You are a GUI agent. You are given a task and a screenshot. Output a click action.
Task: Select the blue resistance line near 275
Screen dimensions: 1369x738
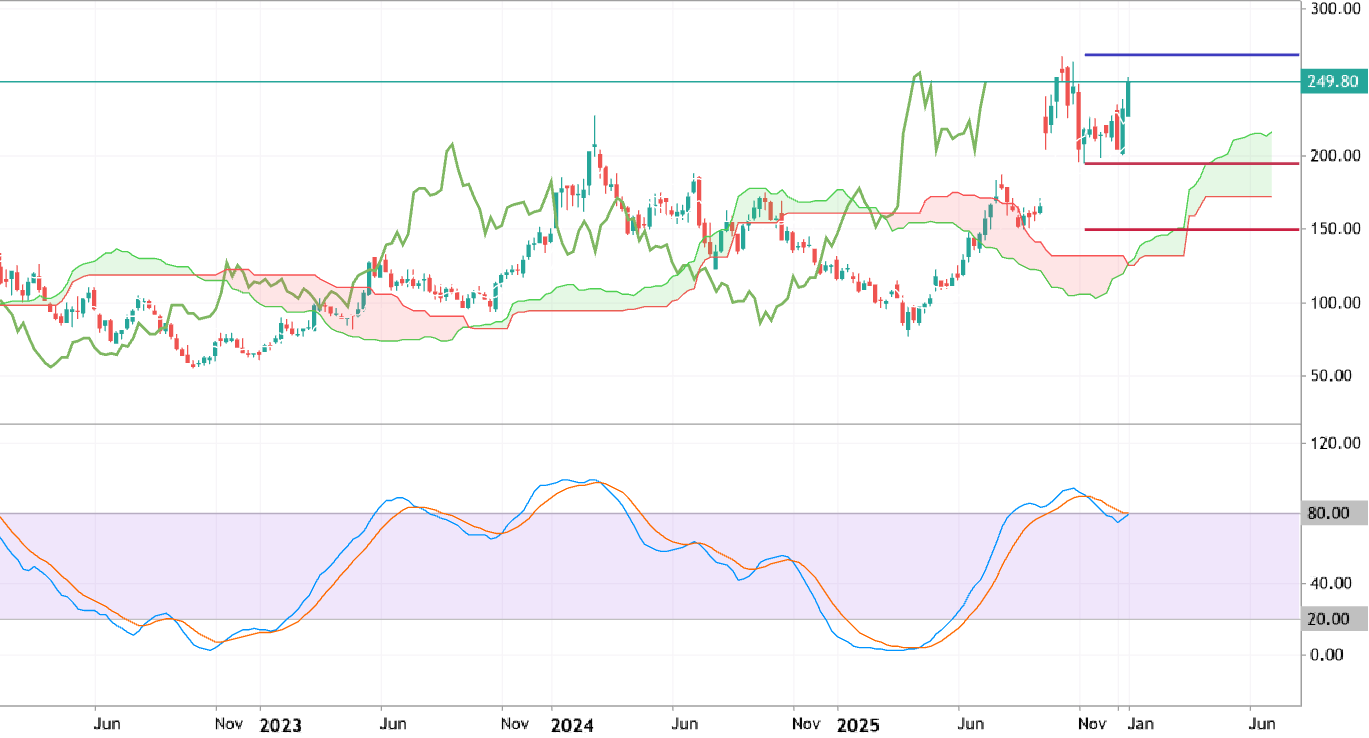[x=1190, y=55]
